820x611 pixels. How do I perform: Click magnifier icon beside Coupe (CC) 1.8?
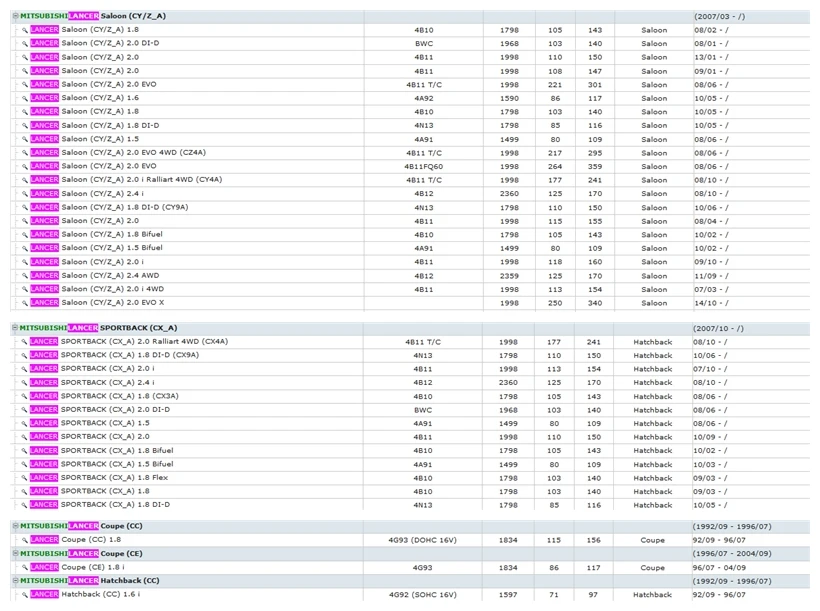[25, 540]
